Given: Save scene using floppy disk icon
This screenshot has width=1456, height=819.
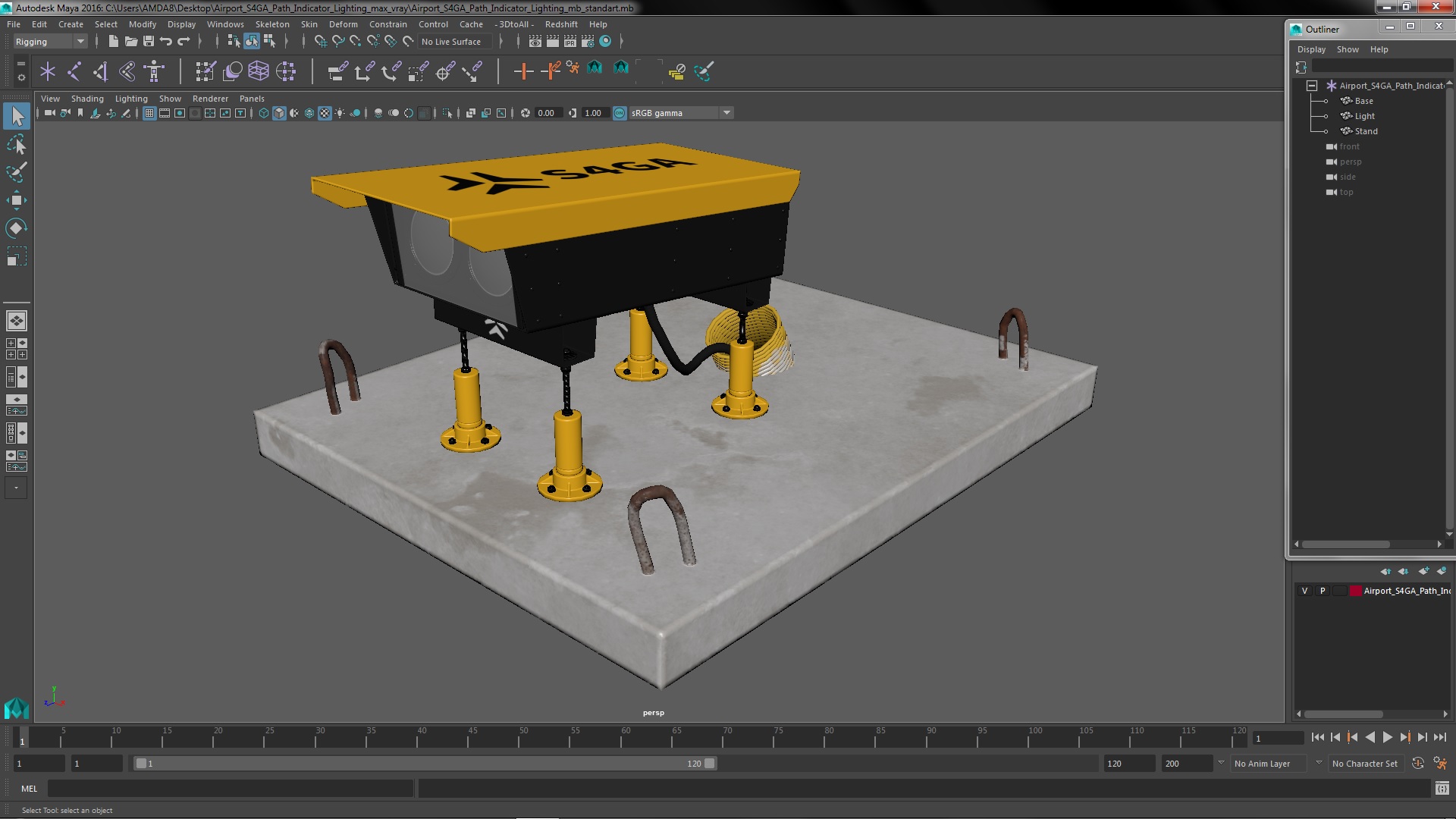Looking at the screenshot, I should [149, 42].
